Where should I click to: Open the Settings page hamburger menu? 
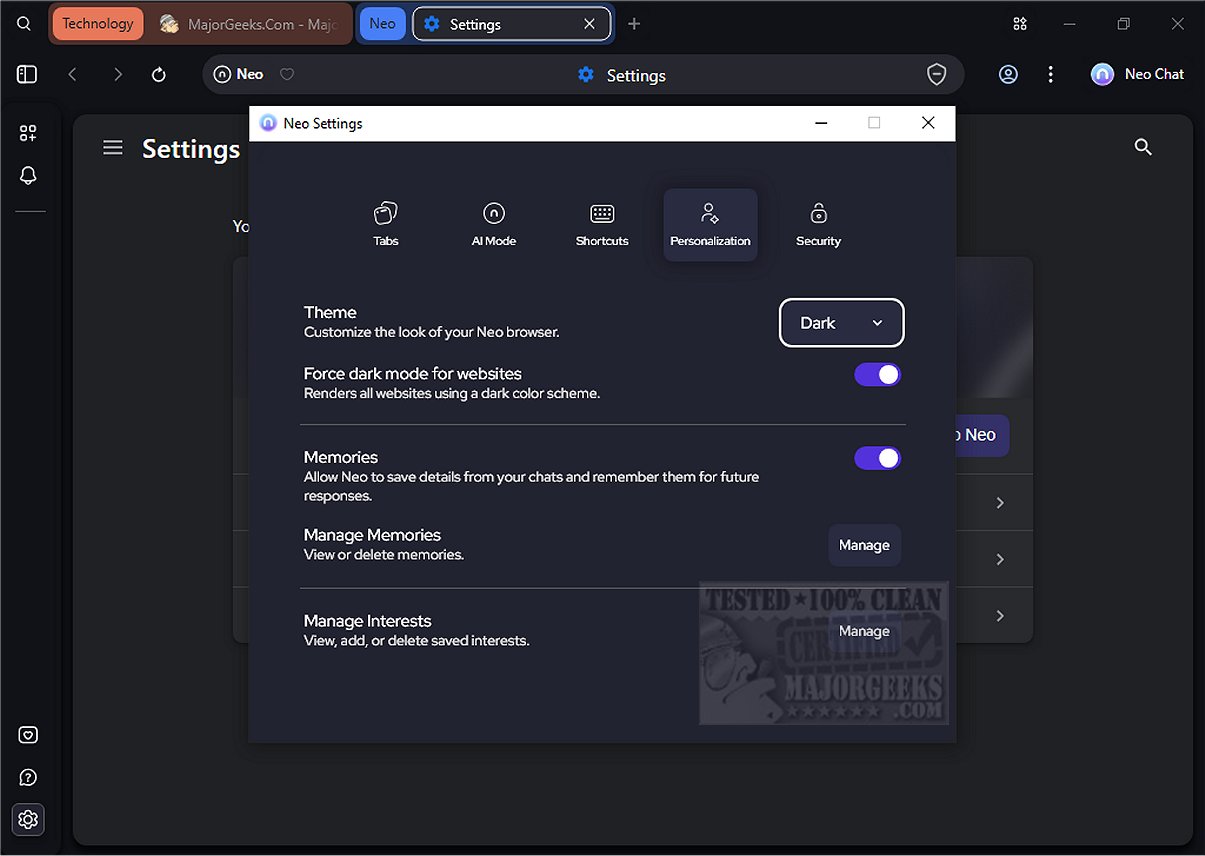(113, 148)
